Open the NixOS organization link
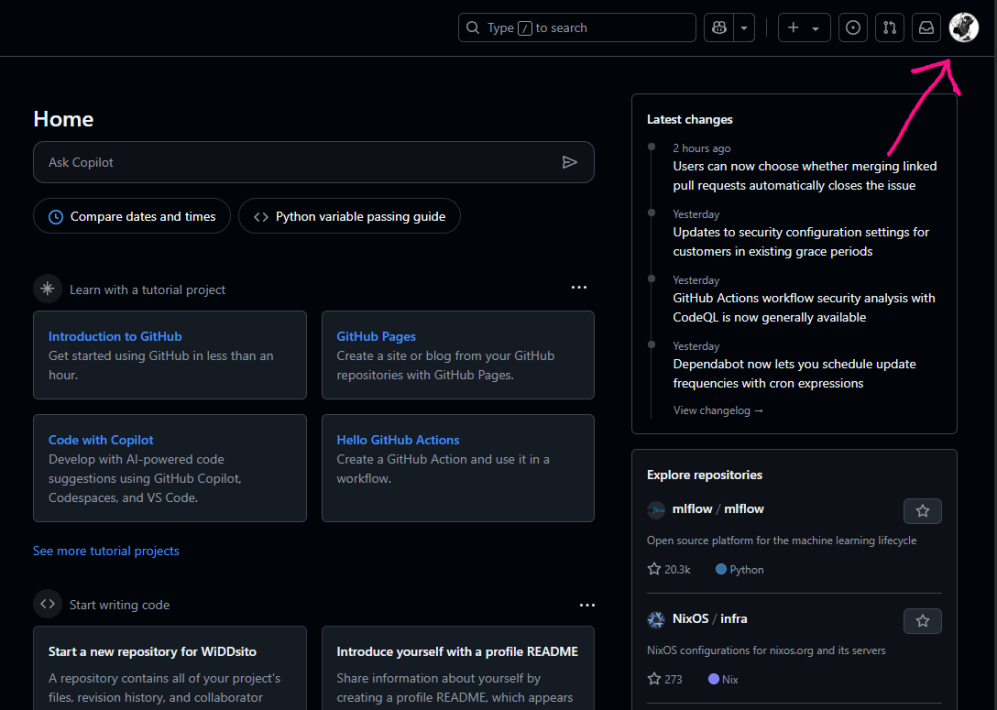997x710 pixels. click(690, 619)
